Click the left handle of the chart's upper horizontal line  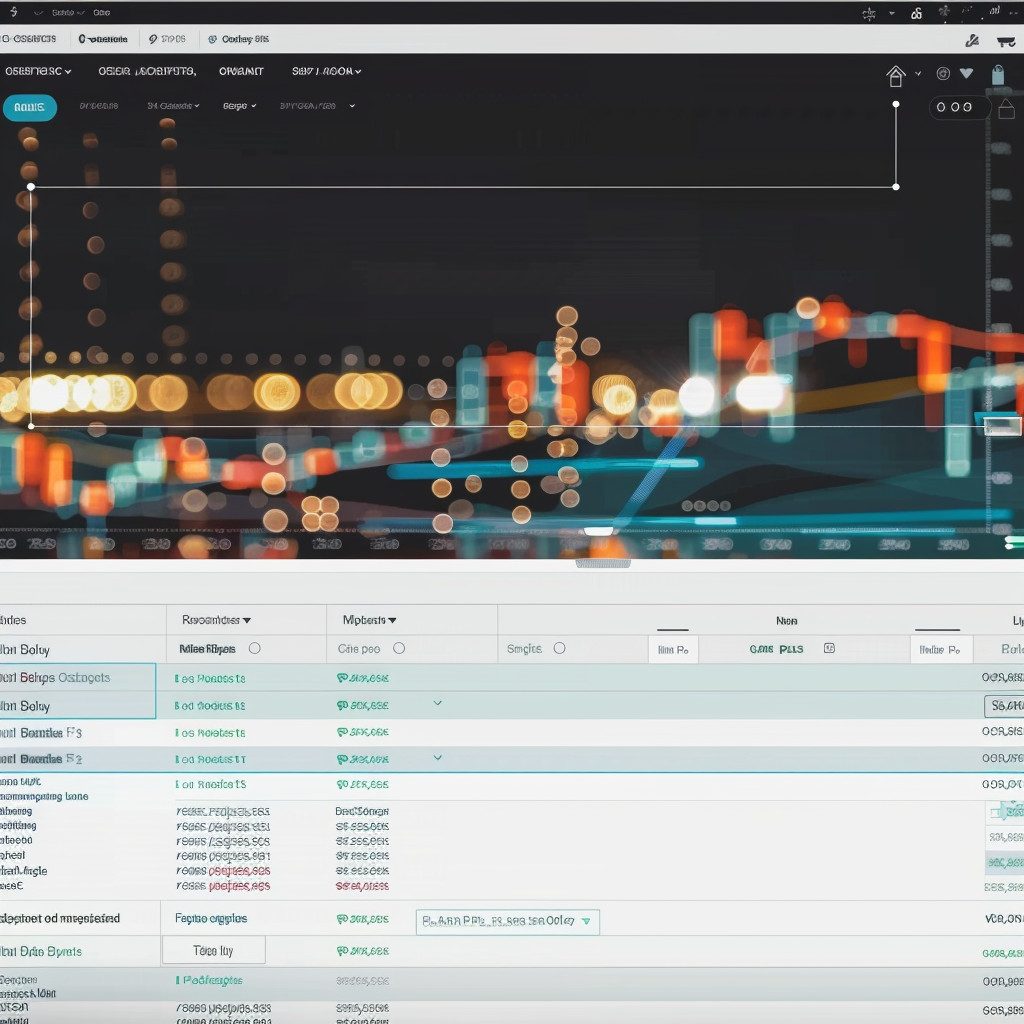pos(31,187)
